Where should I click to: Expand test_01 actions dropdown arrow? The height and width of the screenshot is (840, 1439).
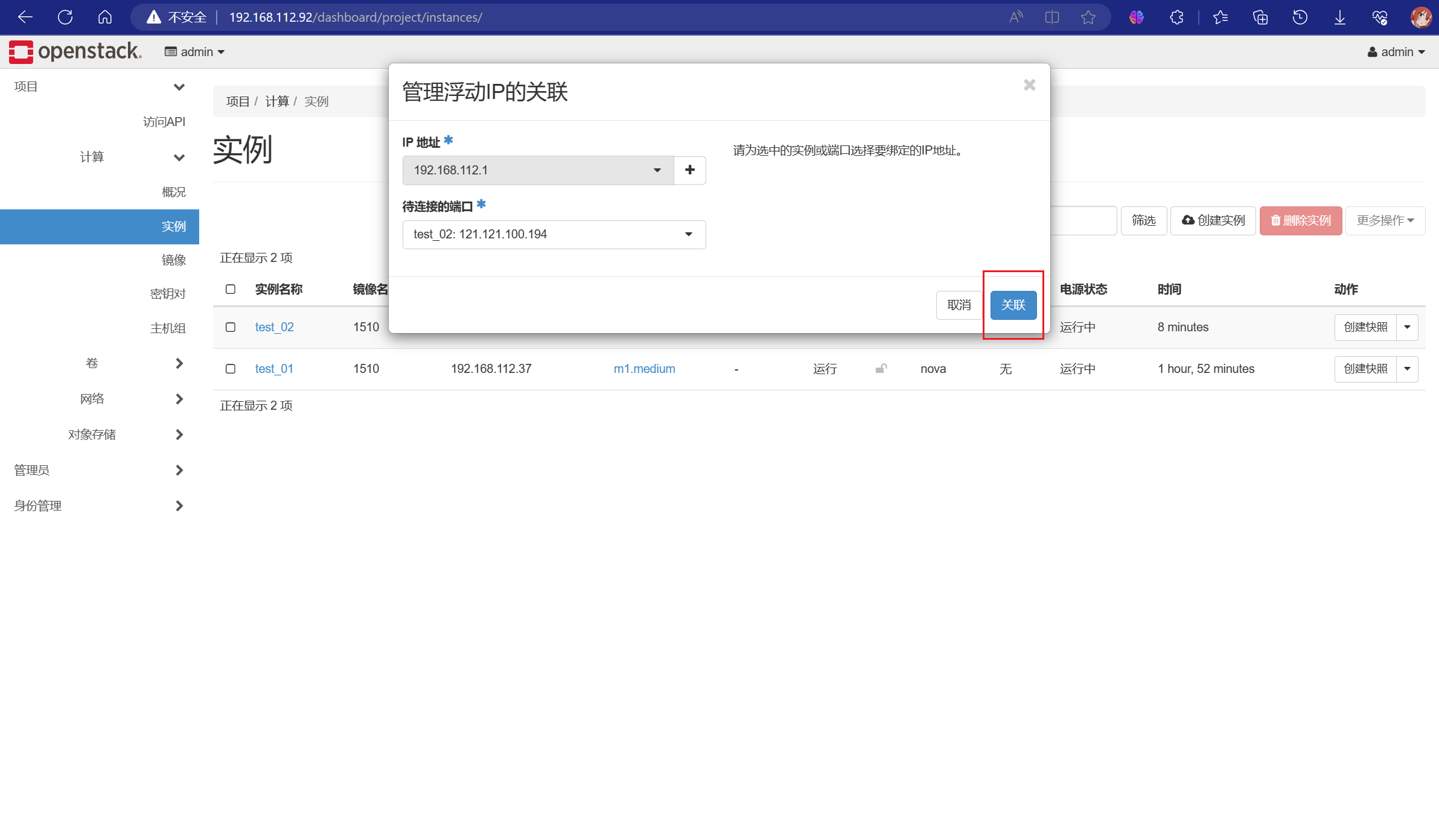[1407, 369]
